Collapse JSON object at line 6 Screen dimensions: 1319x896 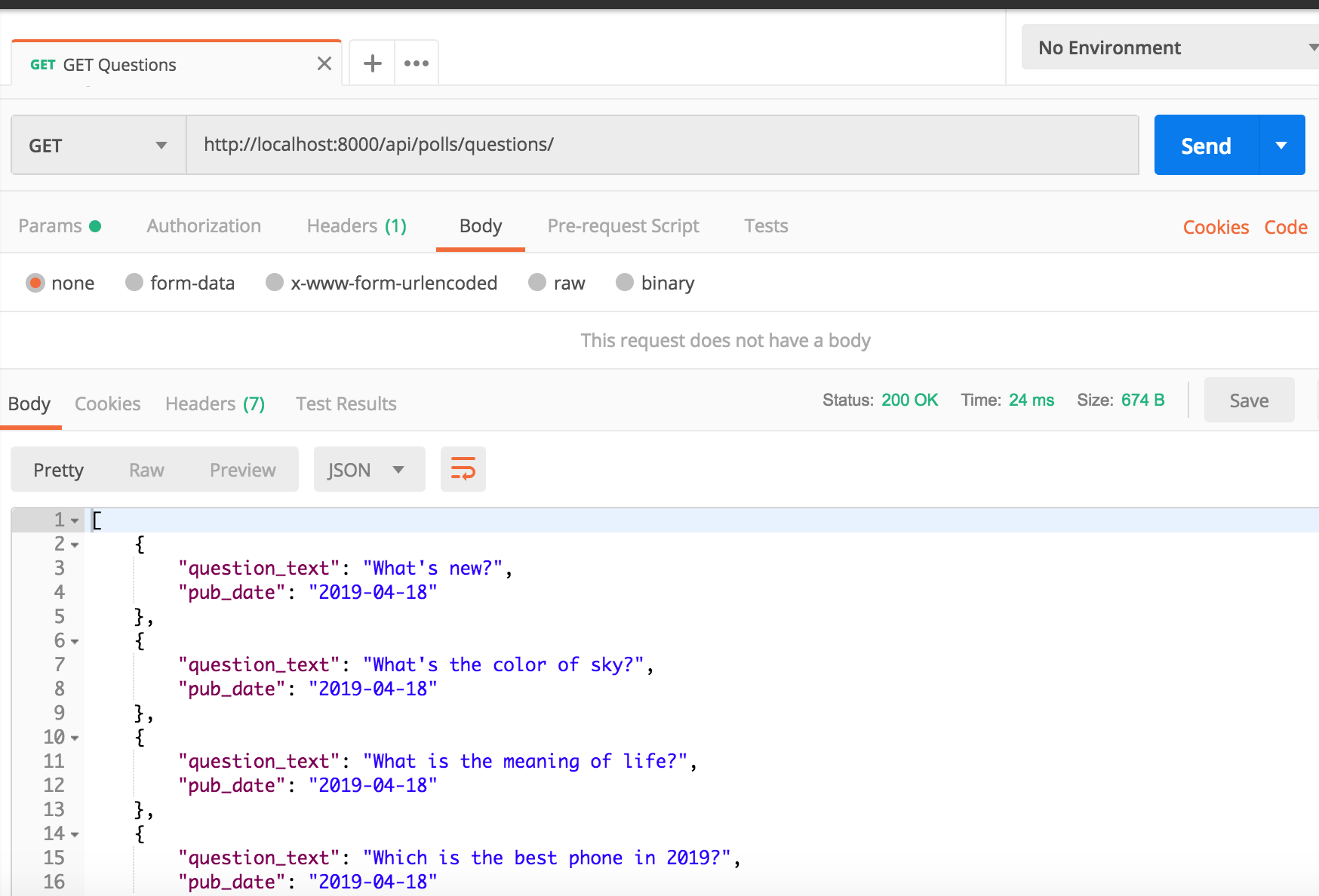75,641
